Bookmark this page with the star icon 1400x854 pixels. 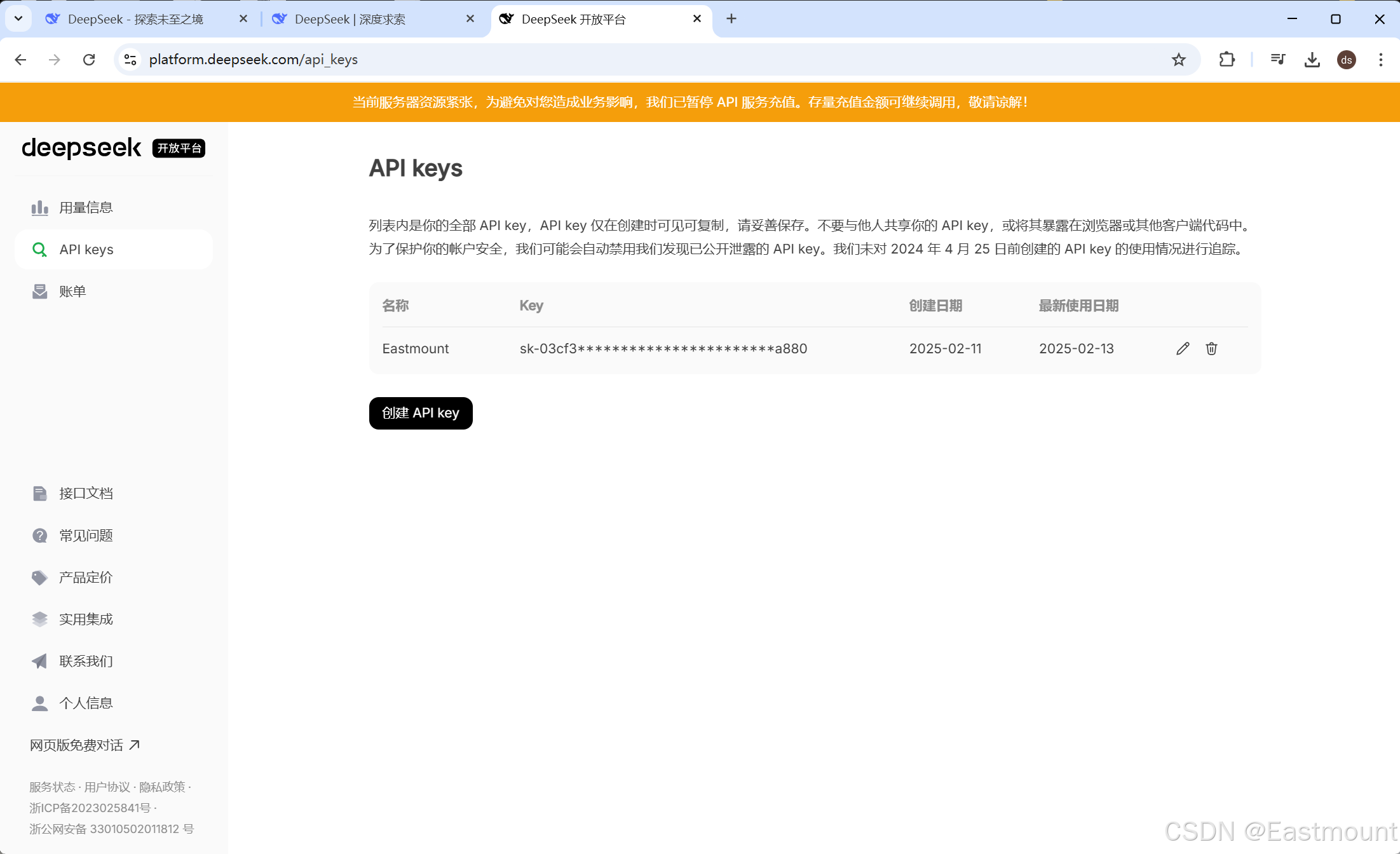point(1179,60)
